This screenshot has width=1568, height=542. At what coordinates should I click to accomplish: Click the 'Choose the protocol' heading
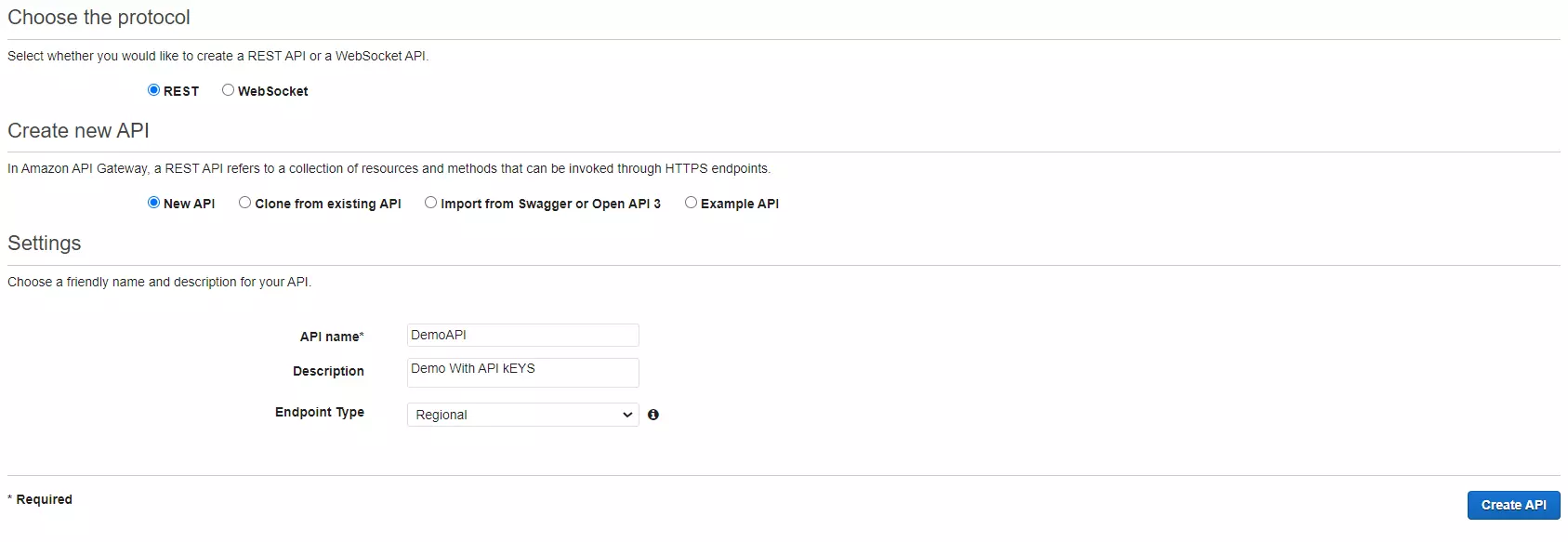[x=99, y=18]
